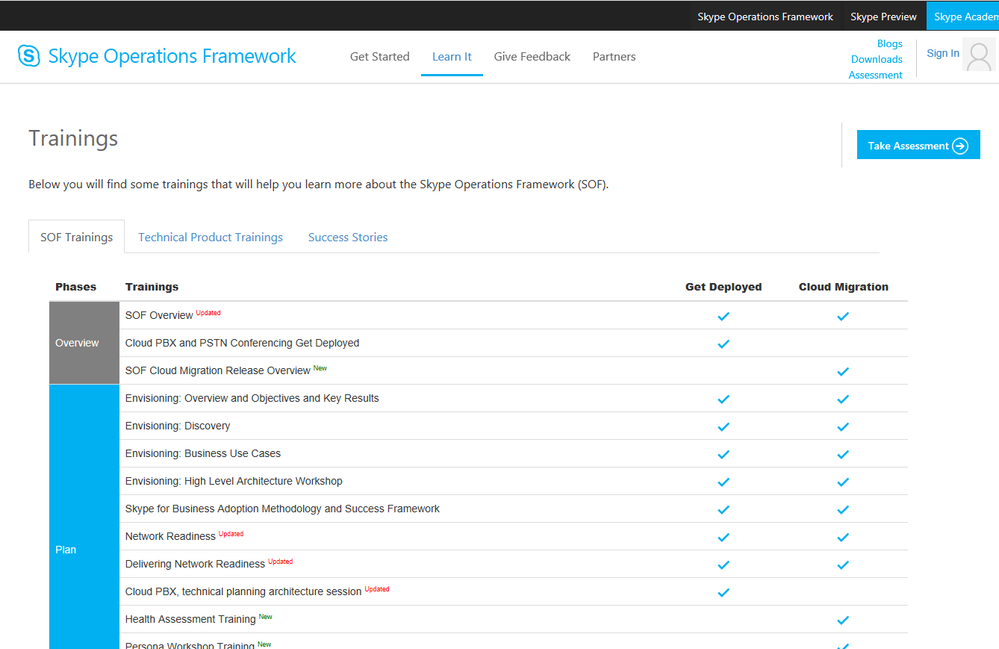The image size is (999, 649).
Task: Click the Skype logo icon
Action: click(29, 56)
